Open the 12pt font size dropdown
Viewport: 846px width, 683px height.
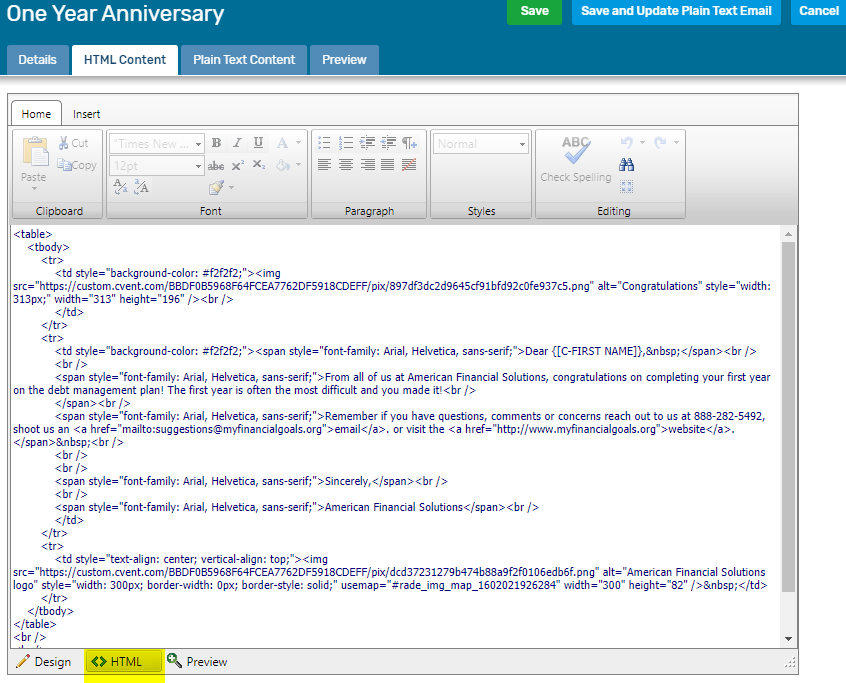point(156,166)
